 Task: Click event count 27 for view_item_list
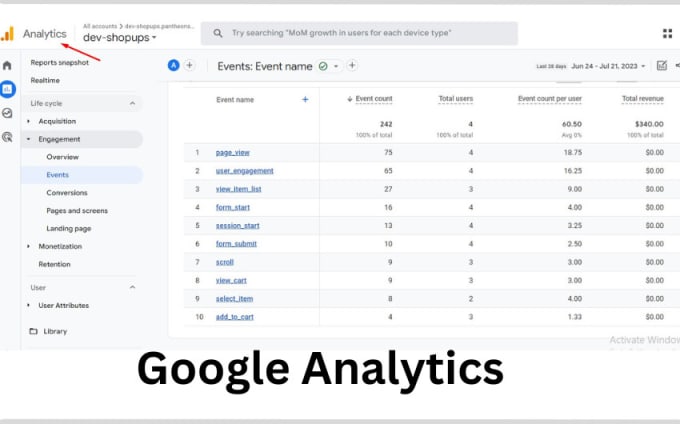(x=388, y=189)
